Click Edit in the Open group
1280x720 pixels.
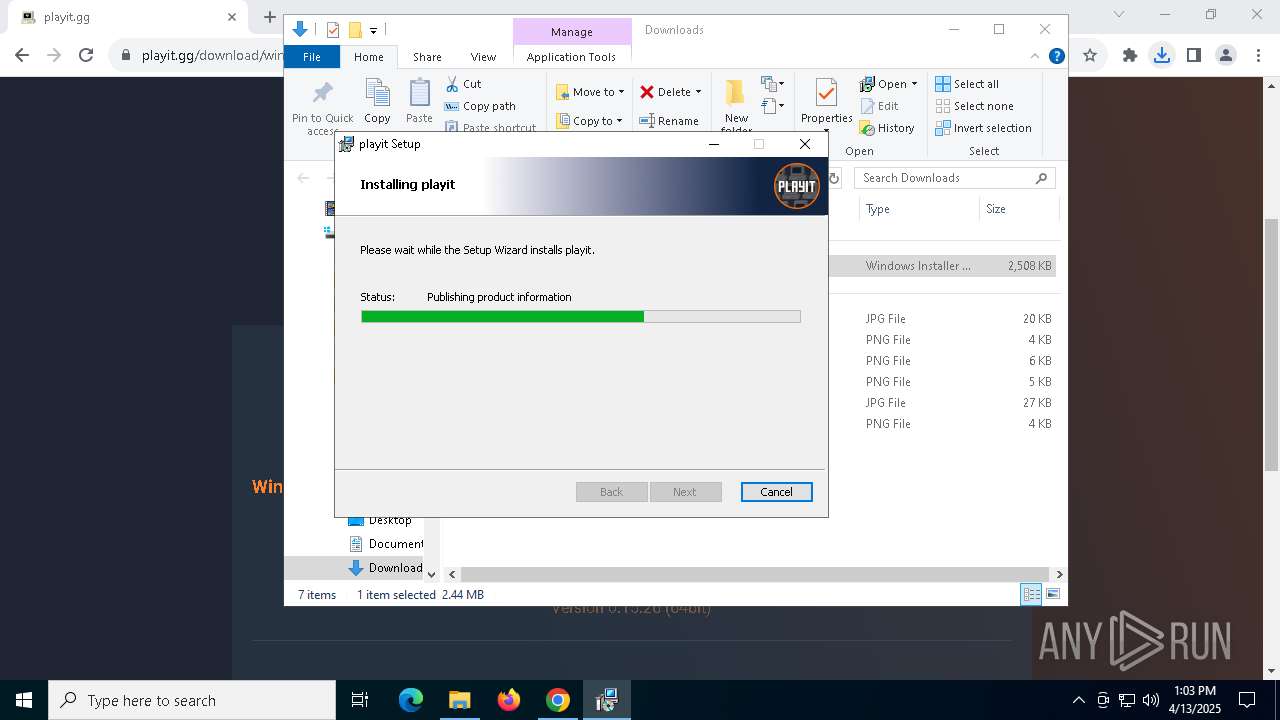point(879,106)
